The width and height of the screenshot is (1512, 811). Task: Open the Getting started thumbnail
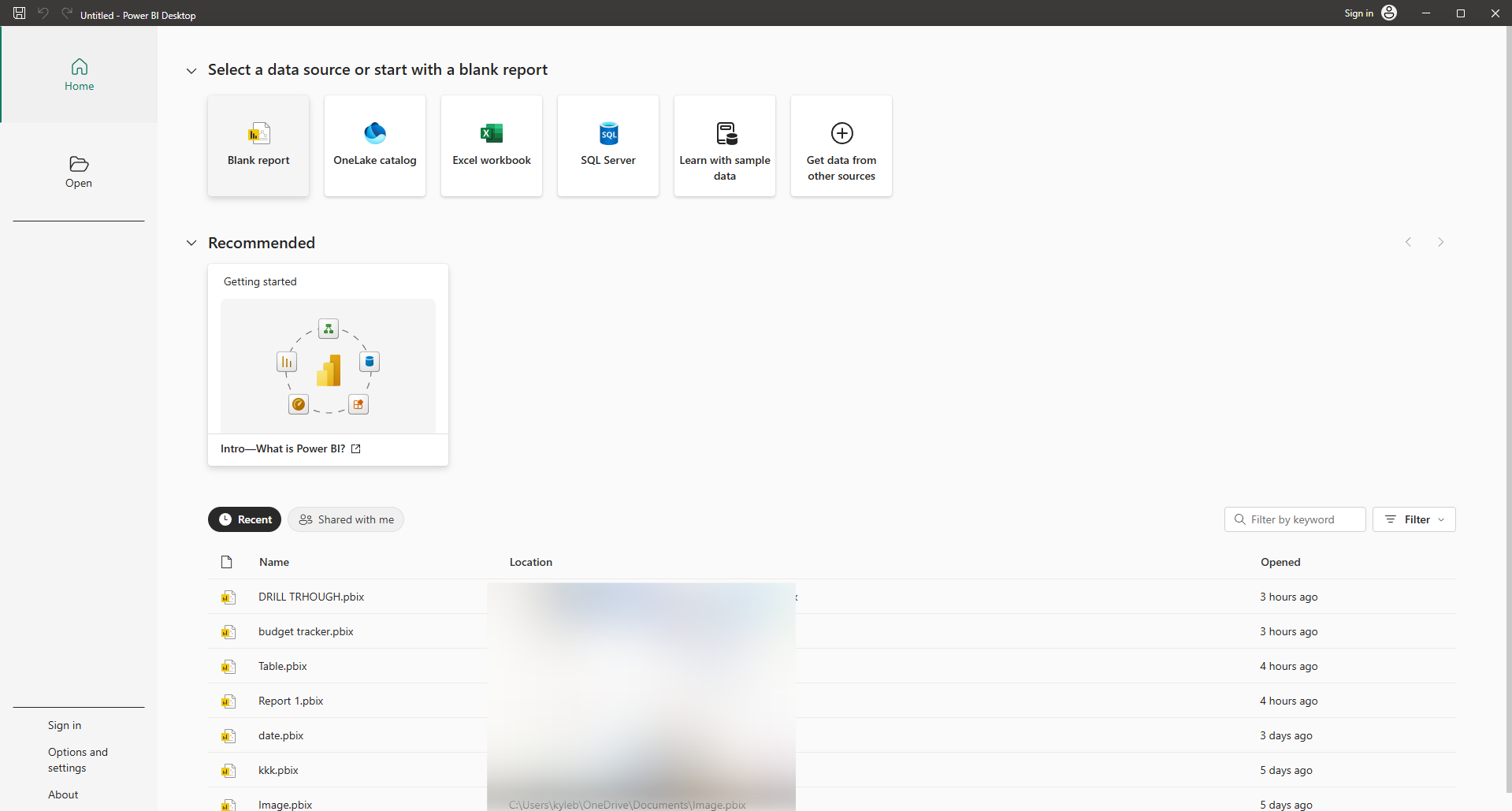tap(328, 365)
